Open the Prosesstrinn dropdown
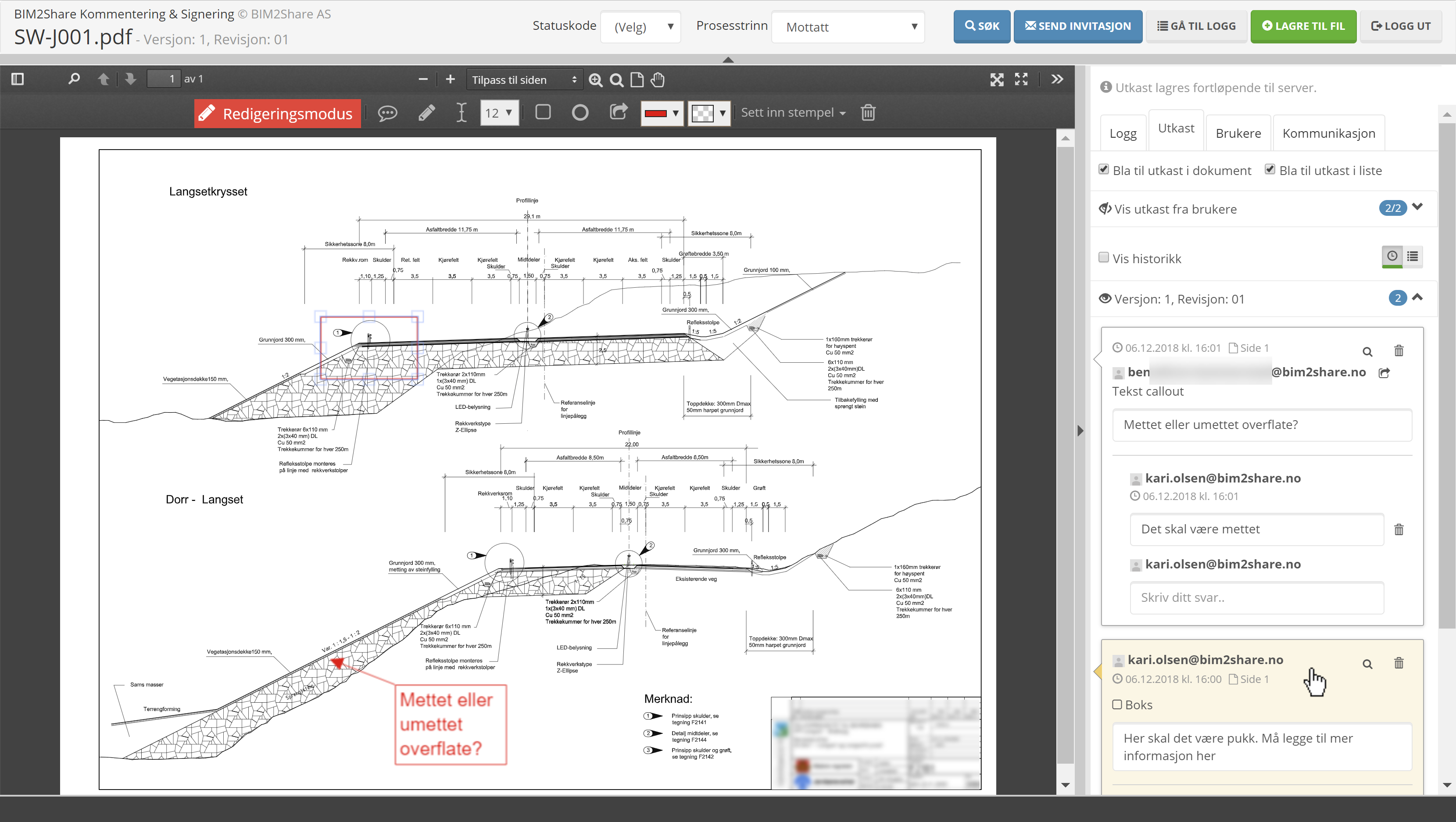 [848, 27]
